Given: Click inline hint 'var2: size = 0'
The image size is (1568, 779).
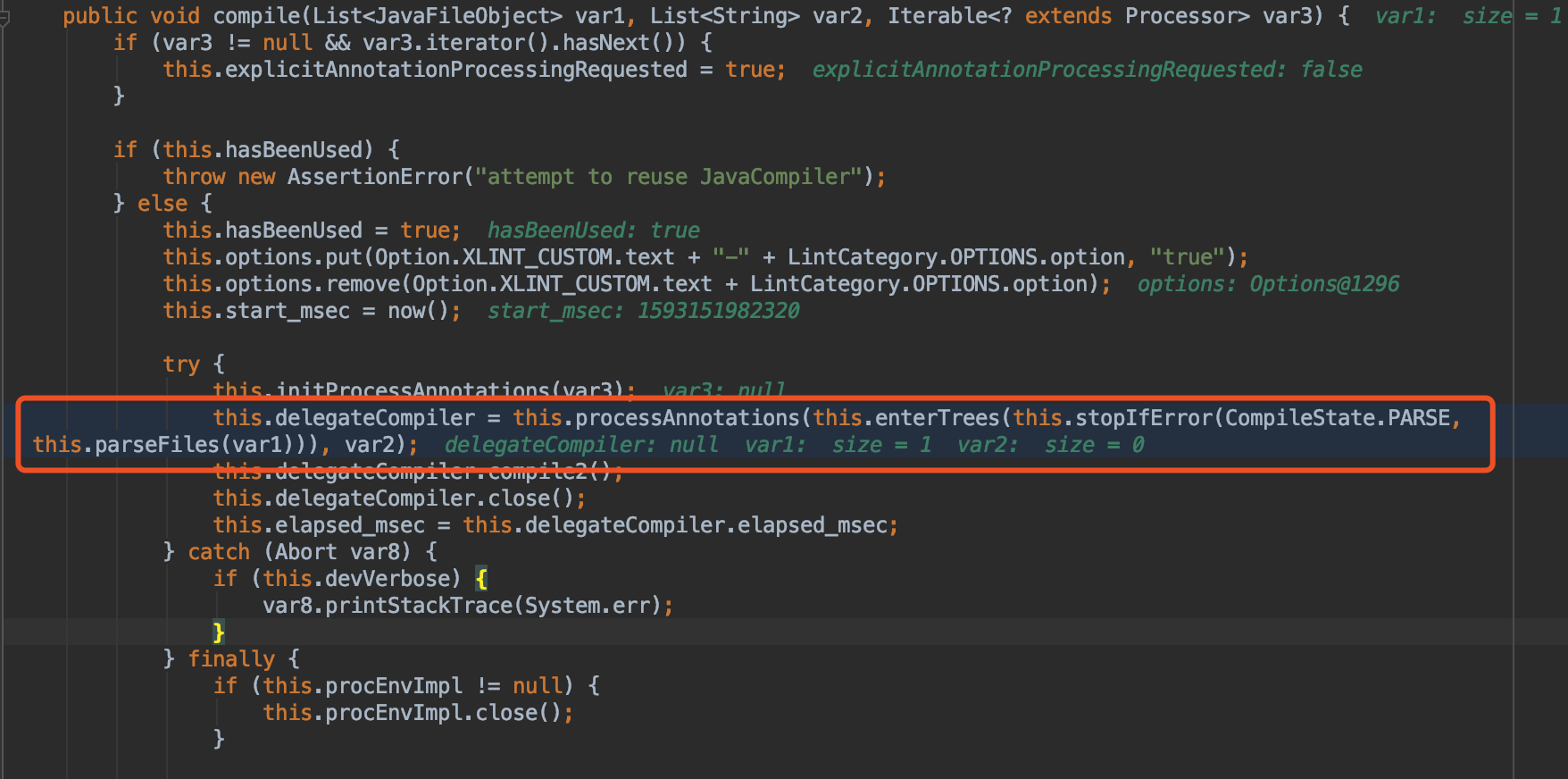Looking at the screenshot, I should pyautogui.click(x=1051, y=445).
